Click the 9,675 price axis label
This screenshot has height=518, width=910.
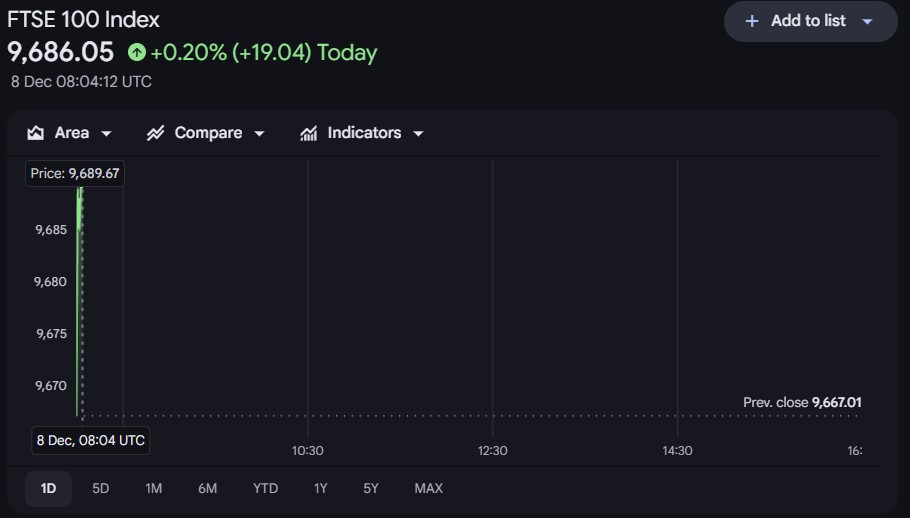click(x=51, y=334)
